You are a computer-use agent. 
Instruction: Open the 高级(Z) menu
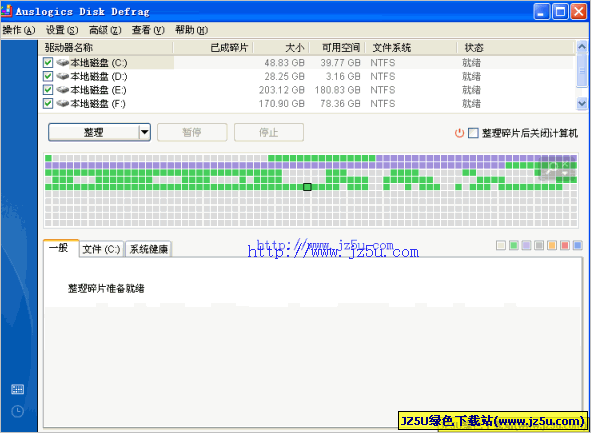click(x=105, y=30)
